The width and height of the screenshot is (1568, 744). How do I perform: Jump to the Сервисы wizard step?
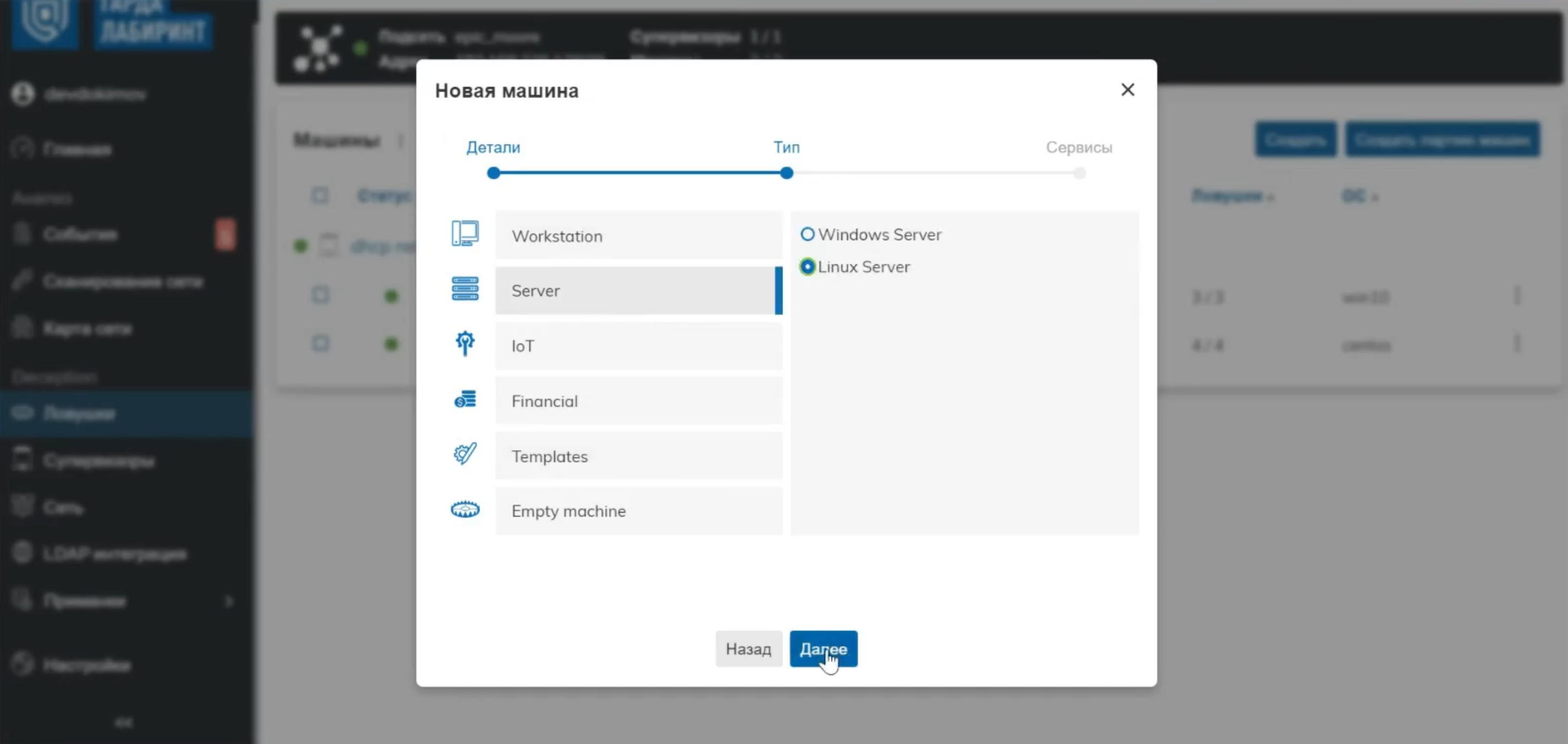[1078, 147]
